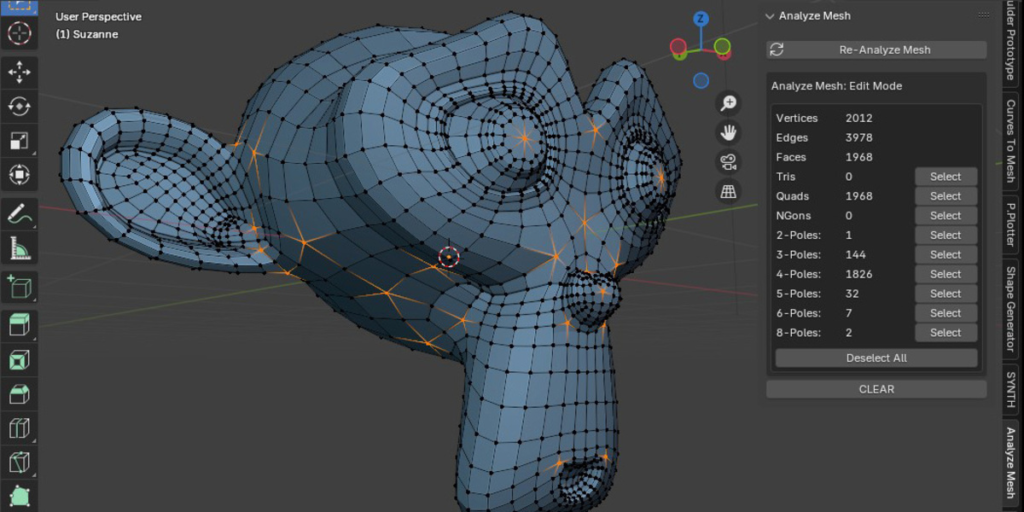Image resolution: width=1024 pixels, height=512 pixels.
Task: Switch to the Analyze Mesh sidebar tab
Action: click(x=1011, y=462)
